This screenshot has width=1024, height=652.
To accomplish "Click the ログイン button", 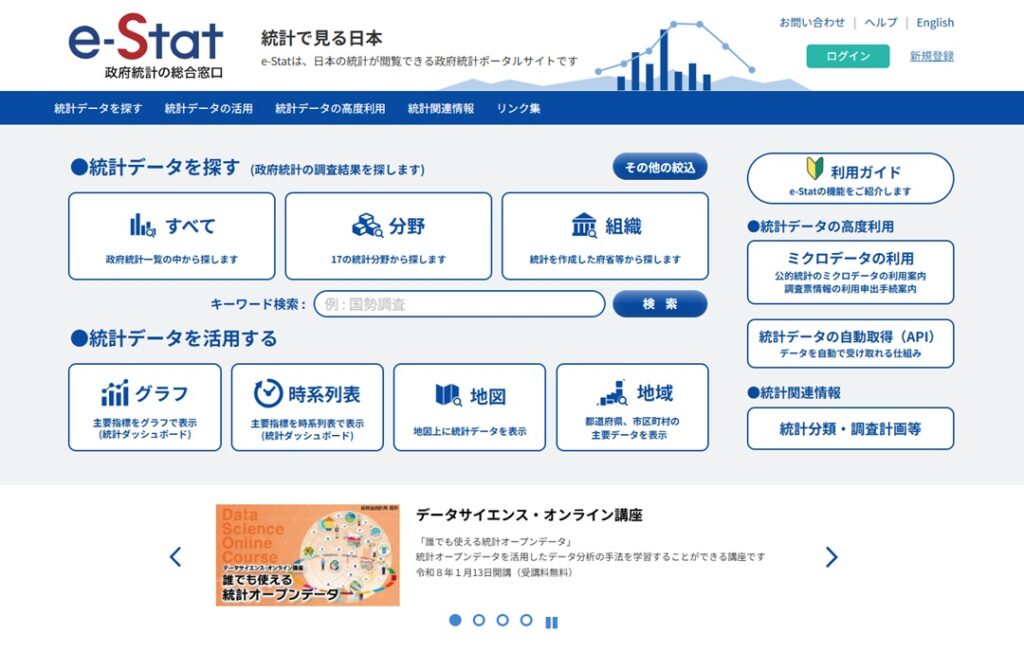I will tap(848, 57).
